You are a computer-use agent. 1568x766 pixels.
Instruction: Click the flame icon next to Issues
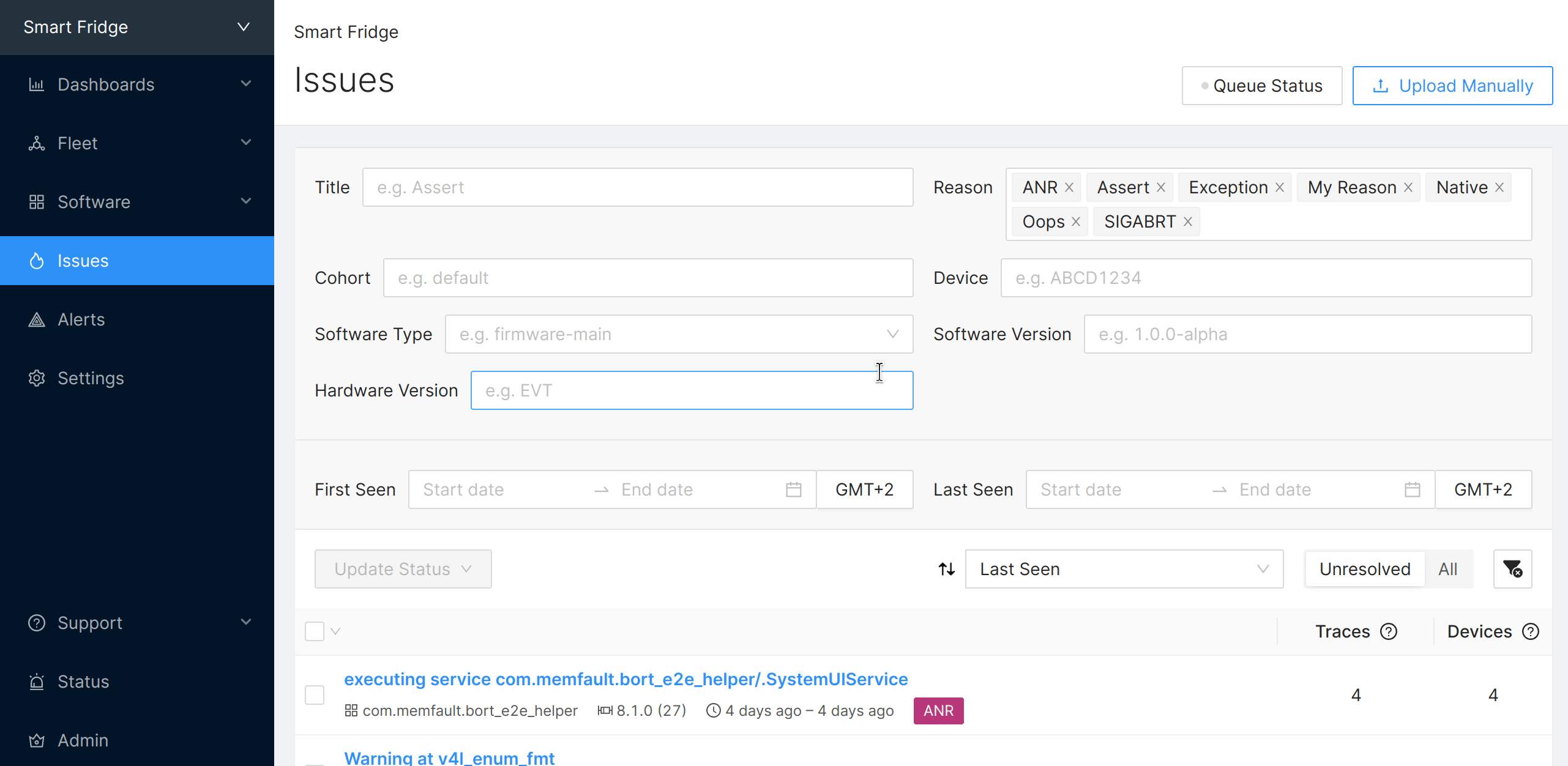pos(36,261)
